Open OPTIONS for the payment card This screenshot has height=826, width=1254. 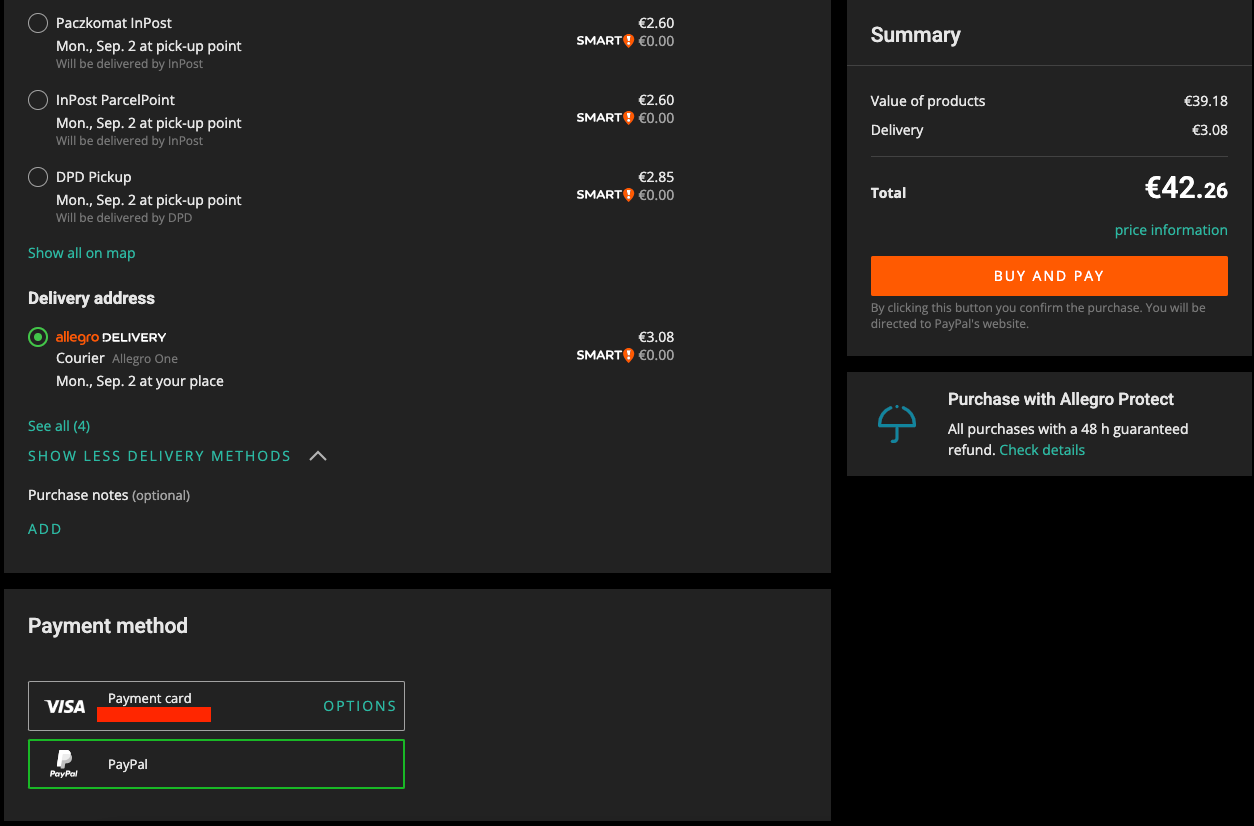pos(359,706)
